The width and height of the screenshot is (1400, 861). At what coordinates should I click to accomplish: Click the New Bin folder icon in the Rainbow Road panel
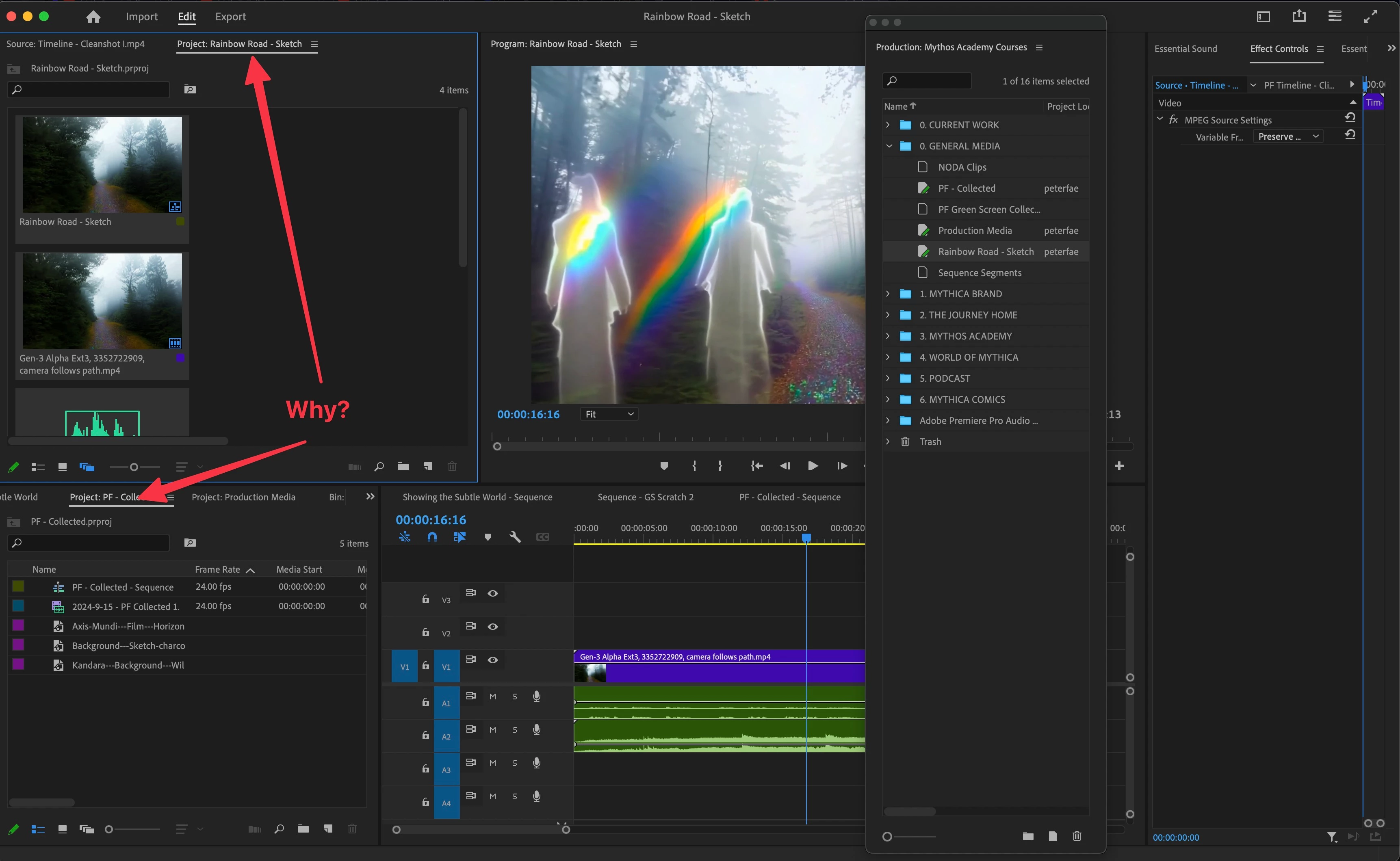tap(403, 467)
